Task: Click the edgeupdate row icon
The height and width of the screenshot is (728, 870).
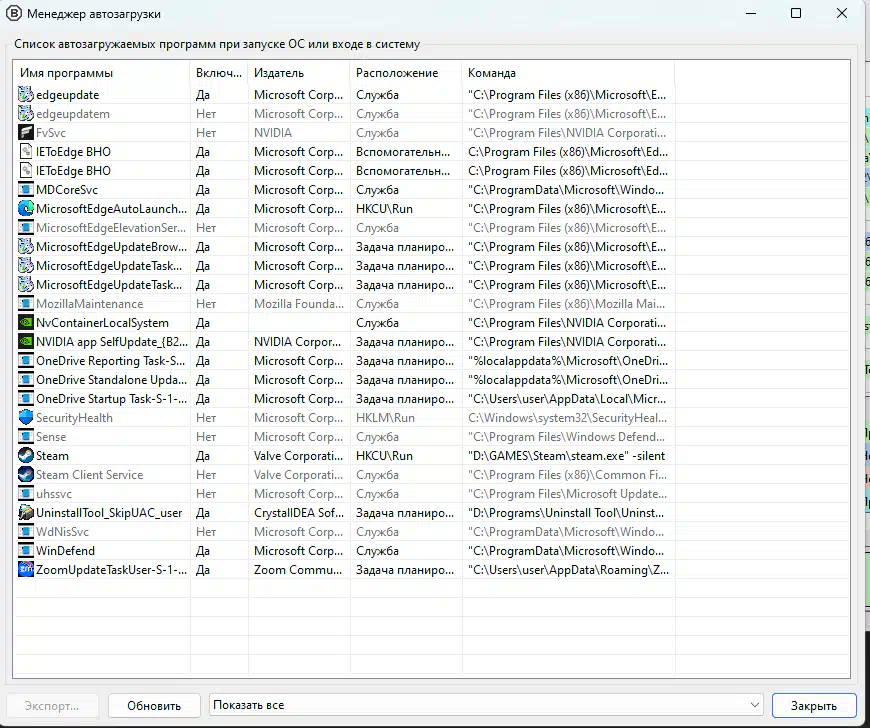Action: pos(26,95)
